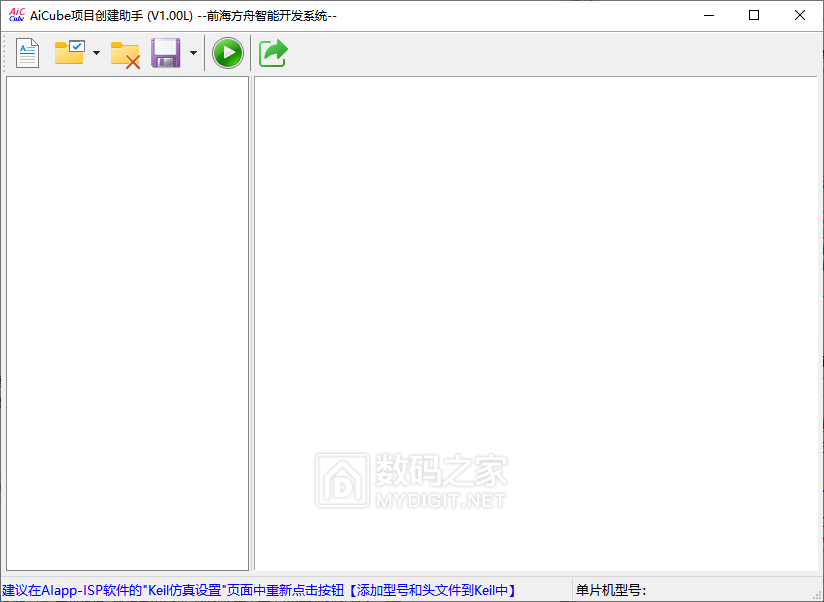Screen dimensions: 824x602
Task: Click the green export arrow icon
Action: 273,53
